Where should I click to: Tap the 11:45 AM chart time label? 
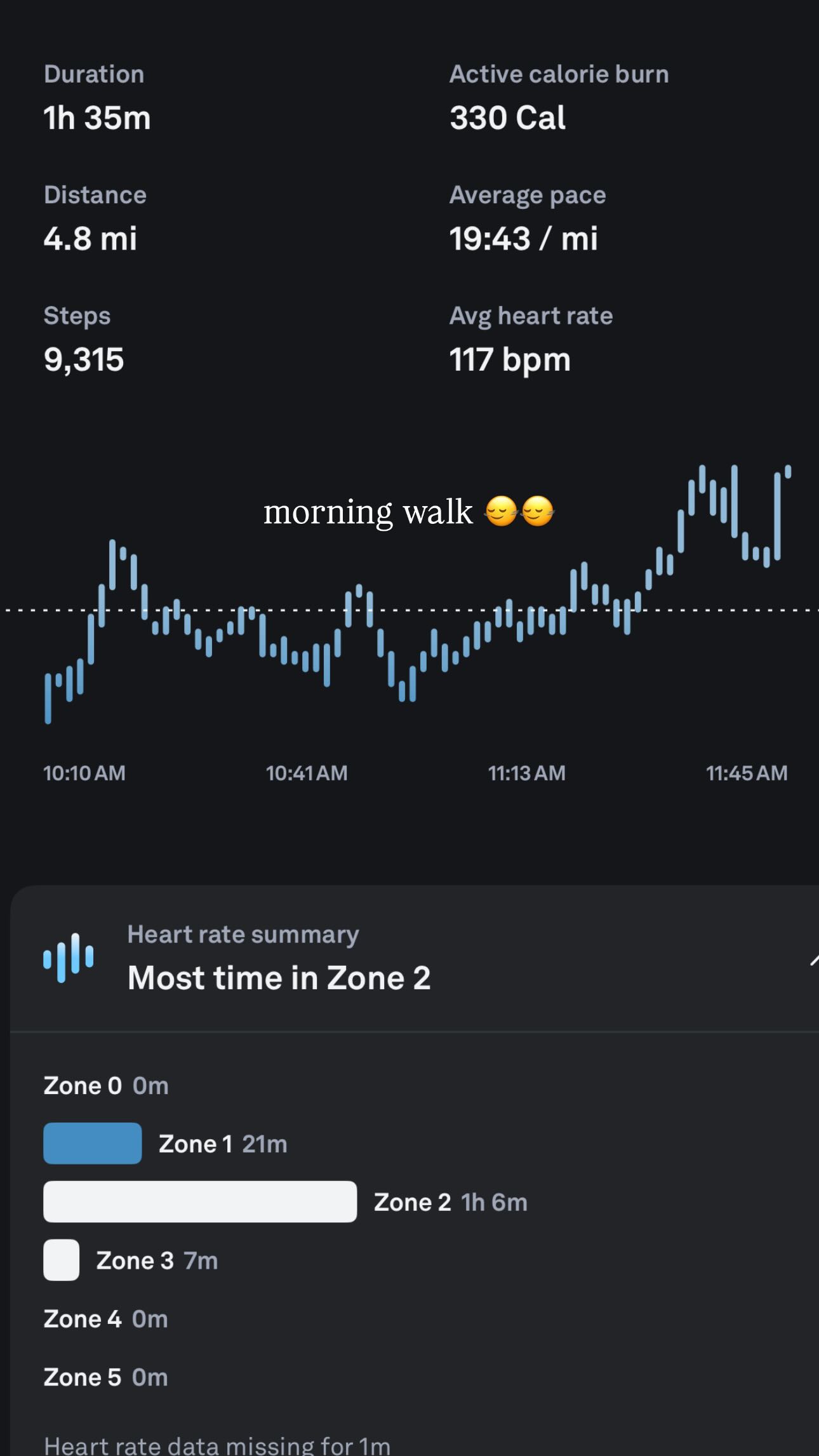tap(747, 773)
